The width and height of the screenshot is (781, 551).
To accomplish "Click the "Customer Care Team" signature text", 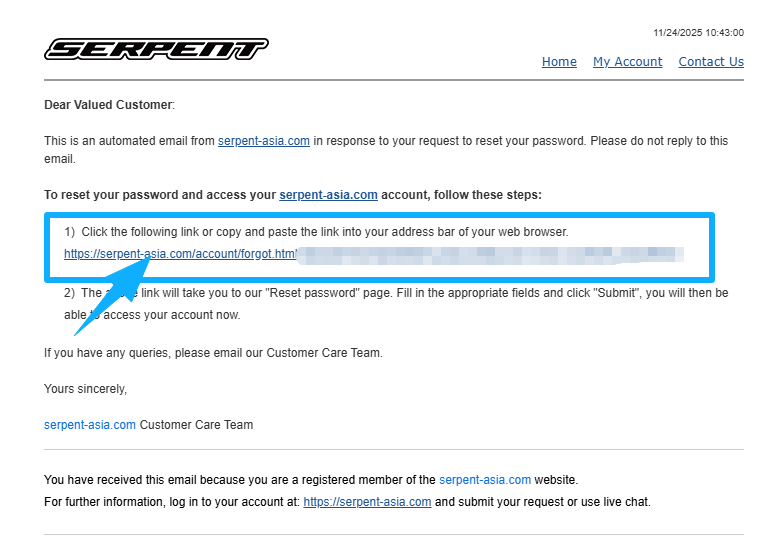I will coord(196,425).
